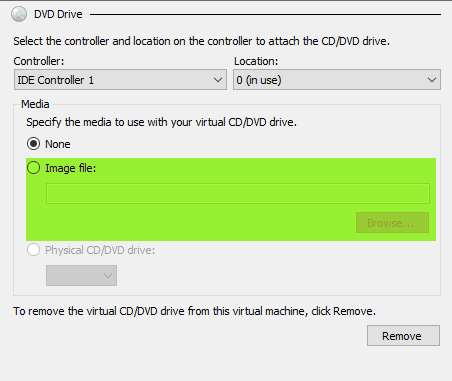The height and width of the screenshot is (381, 452).
Task: Open the IDE Controller 1 dropdown
Action: (x=120, y=80)
